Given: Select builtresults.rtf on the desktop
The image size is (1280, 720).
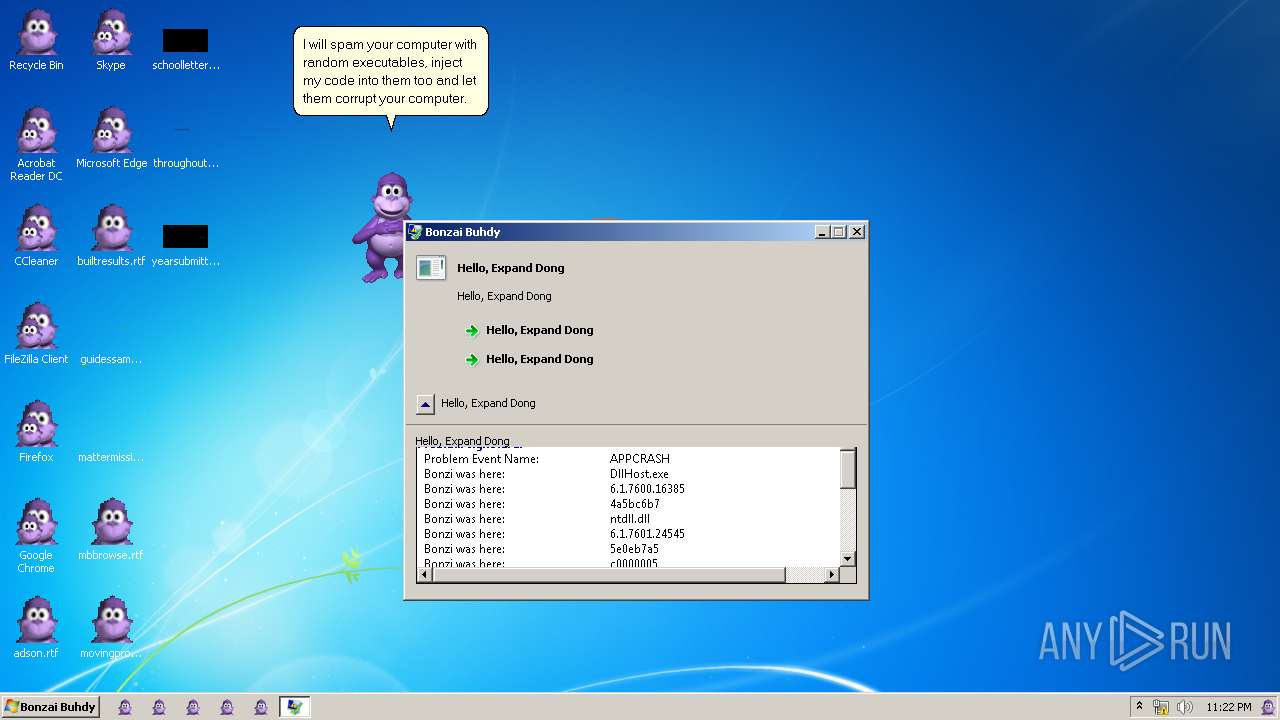Looking at the screenshot, I should pos(111,236).
